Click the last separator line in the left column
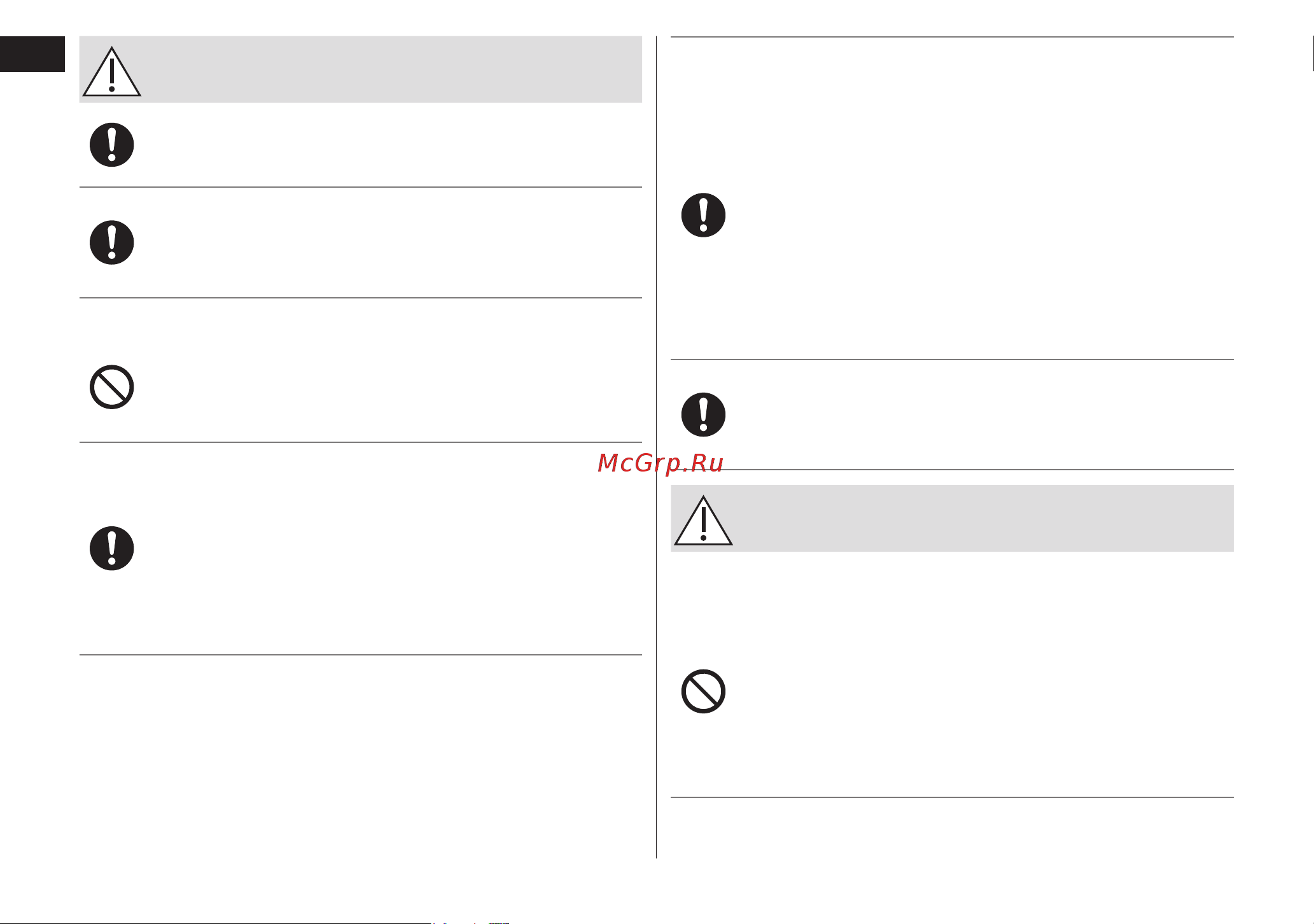This screenshot has height=924, width=1314. (360, 655)
